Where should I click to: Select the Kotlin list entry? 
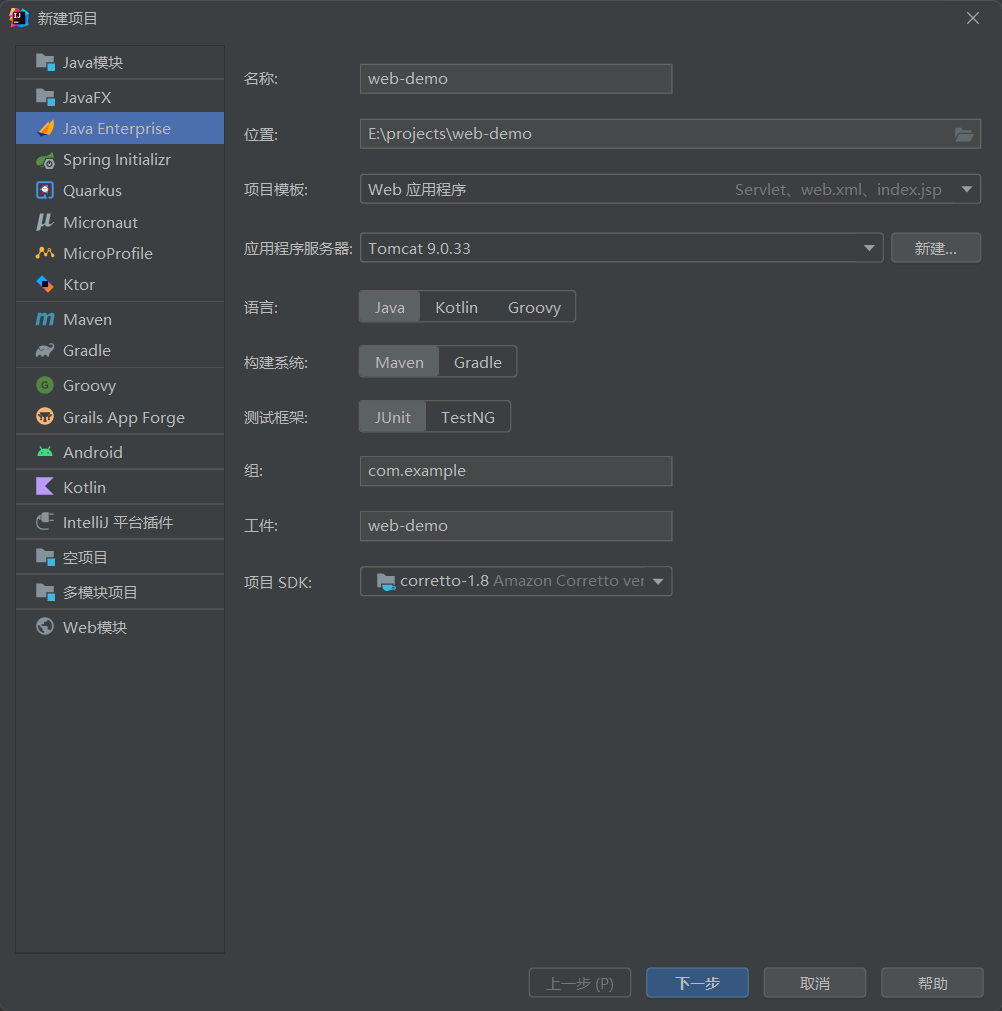click(120, 487)
